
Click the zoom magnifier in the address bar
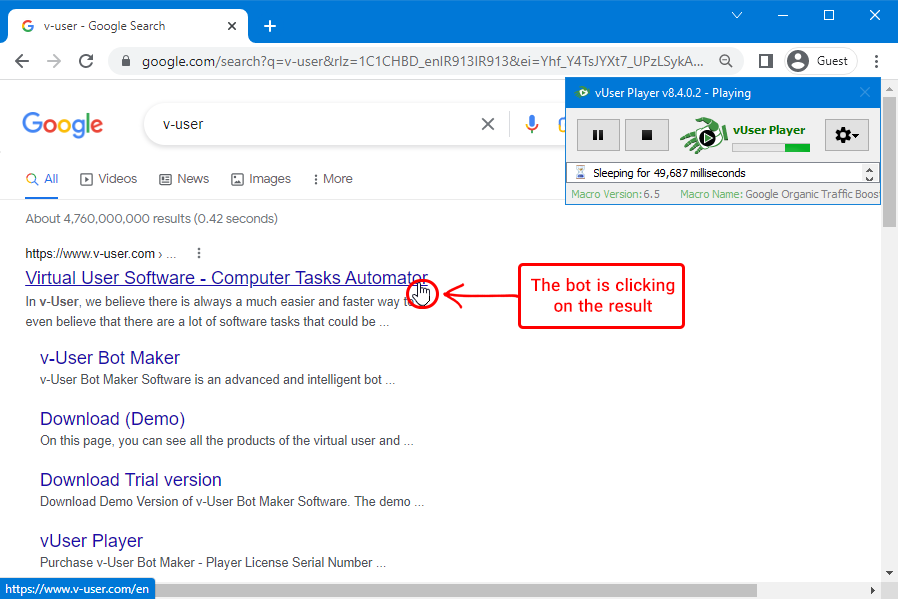click(x=726, y=61)
